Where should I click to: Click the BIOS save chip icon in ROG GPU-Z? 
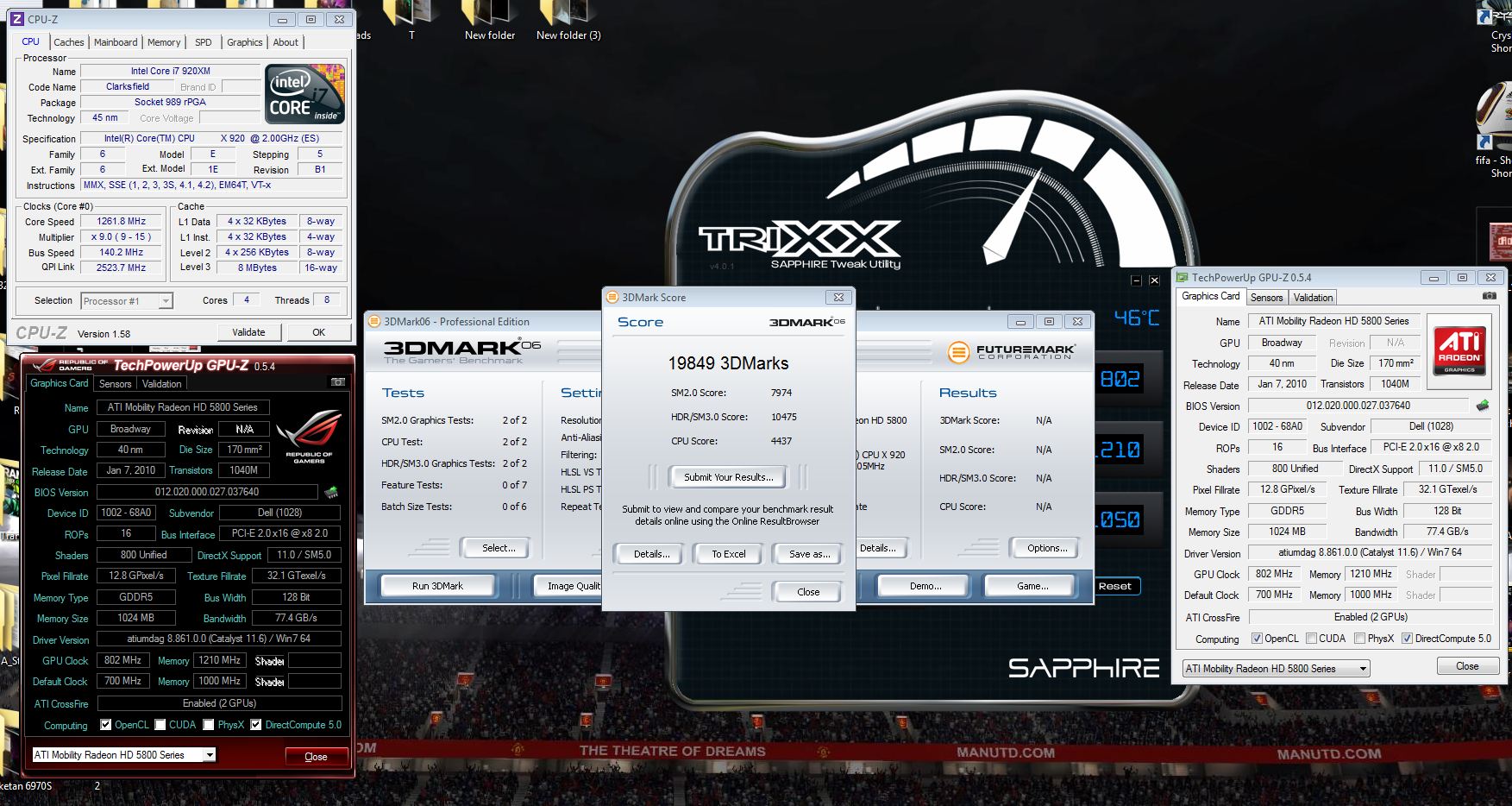click(331, 493)
